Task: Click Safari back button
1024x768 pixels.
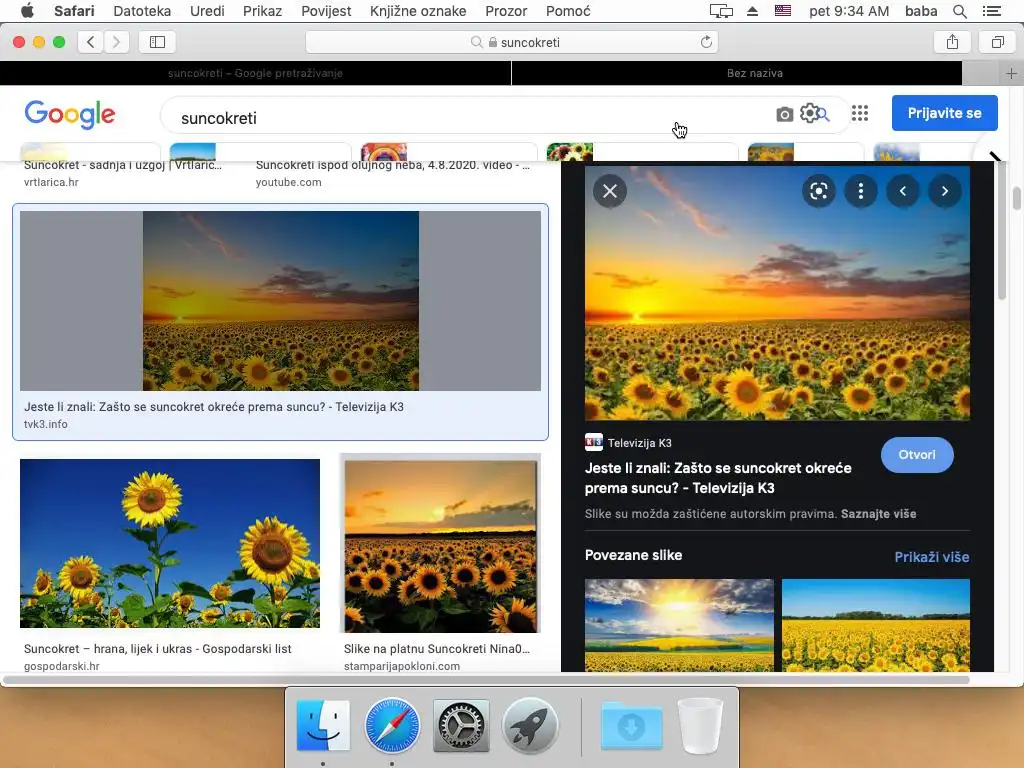Action: (x=91, y=42)
